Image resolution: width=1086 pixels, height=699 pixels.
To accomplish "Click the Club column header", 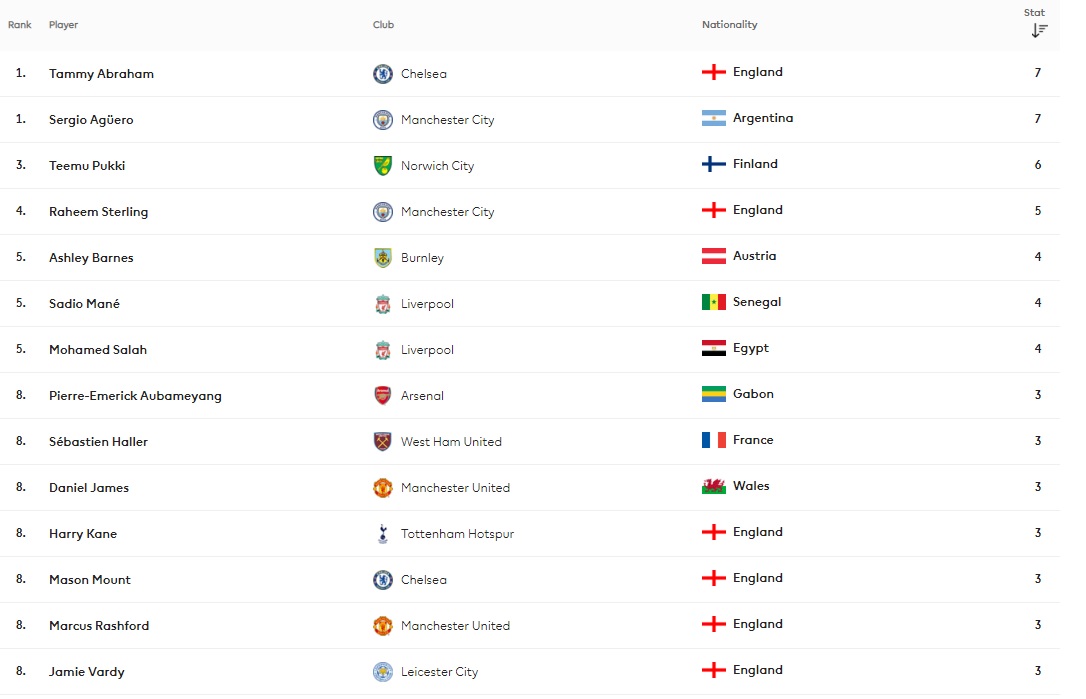I will tap(383, 24).
